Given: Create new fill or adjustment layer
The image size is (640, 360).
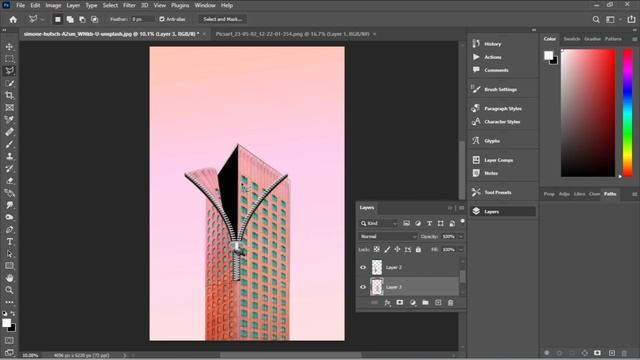Looking at the screenshot, I should (x=413, y=303).
